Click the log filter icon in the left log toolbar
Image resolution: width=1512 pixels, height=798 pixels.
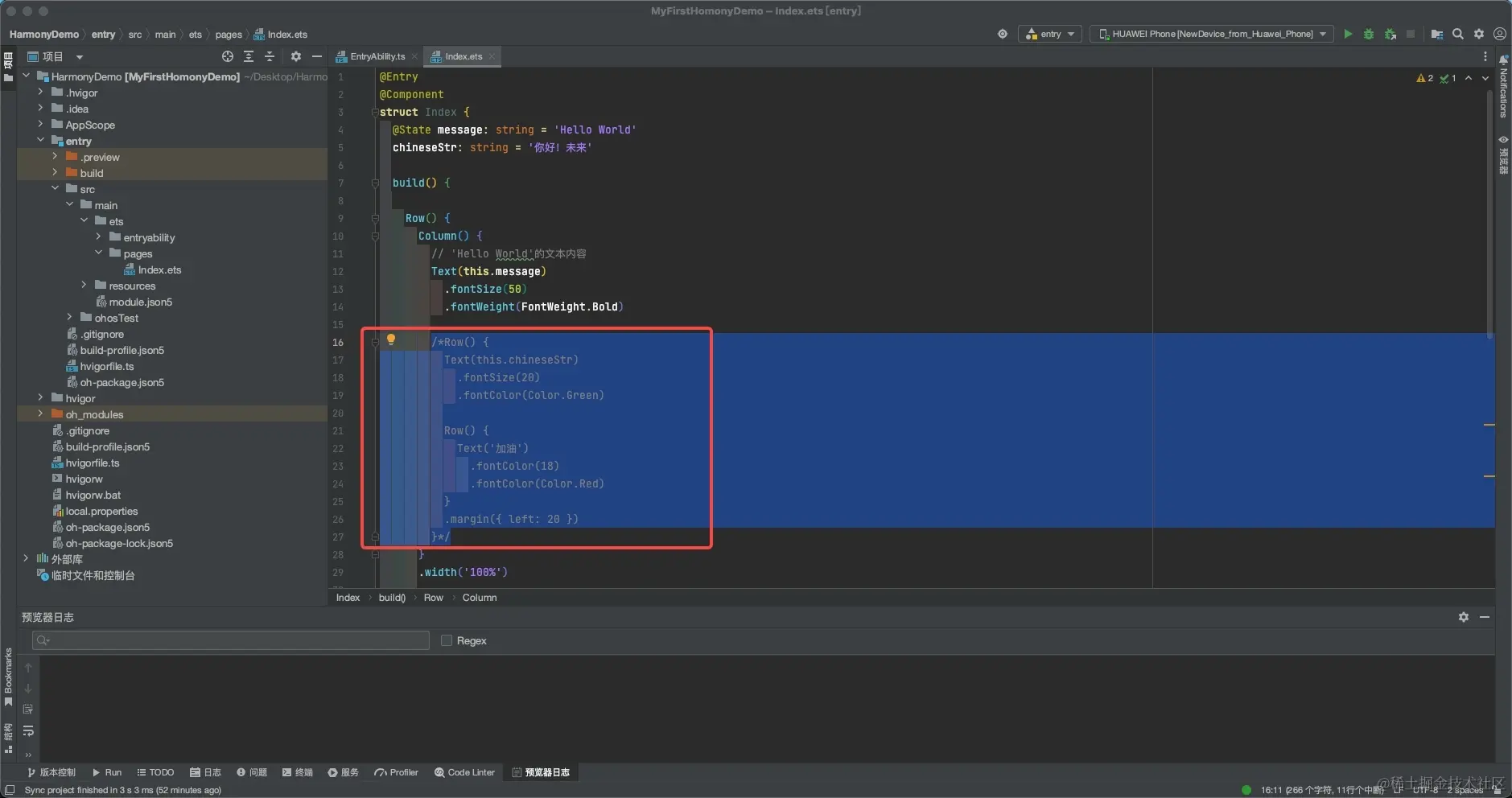[28, 710]
